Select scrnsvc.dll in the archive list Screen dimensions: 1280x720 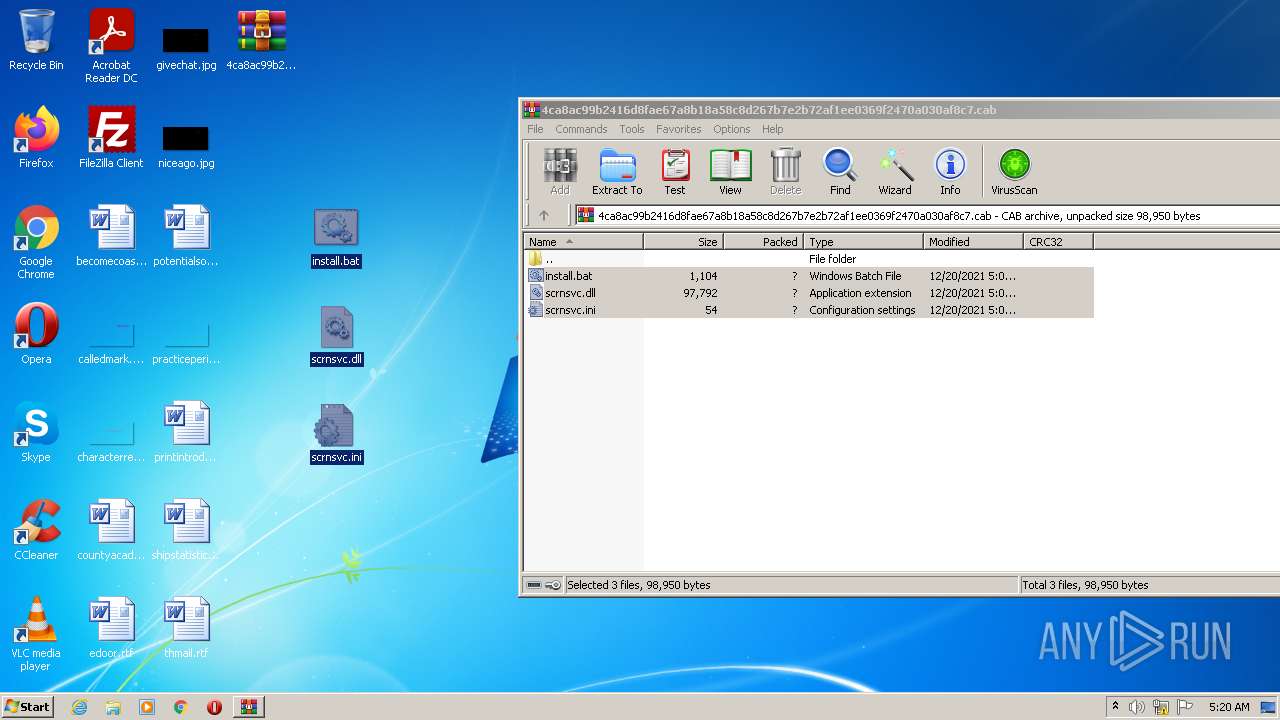tap(809, 293)
